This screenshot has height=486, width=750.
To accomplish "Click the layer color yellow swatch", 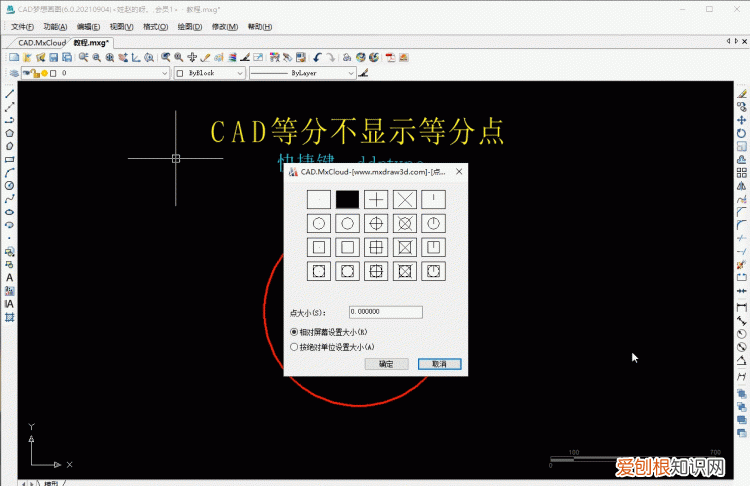I will click(x=44, y=73).
